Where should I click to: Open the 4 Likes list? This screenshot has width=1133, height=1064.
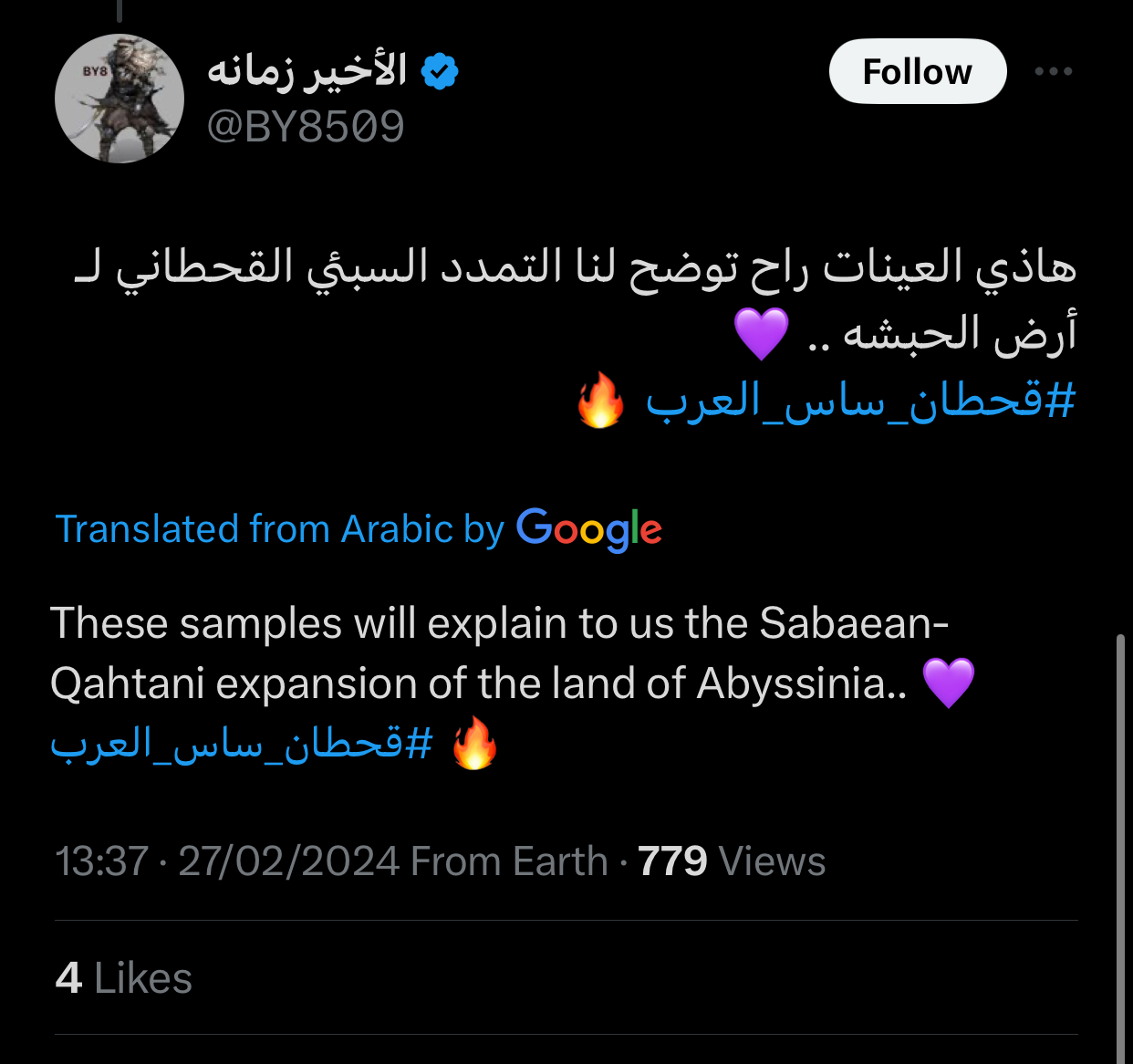coord(124,978)
